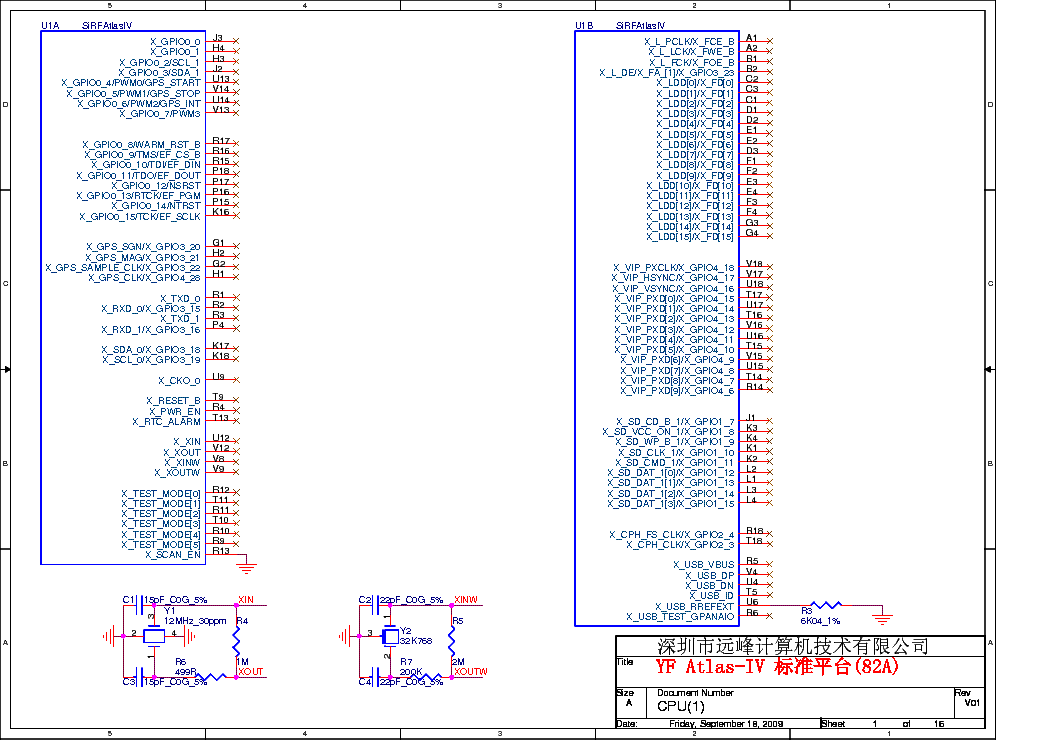1053x744 pixels.
Task: Select the X_TXD_0 pin label
Action: (x=180, y=298)
